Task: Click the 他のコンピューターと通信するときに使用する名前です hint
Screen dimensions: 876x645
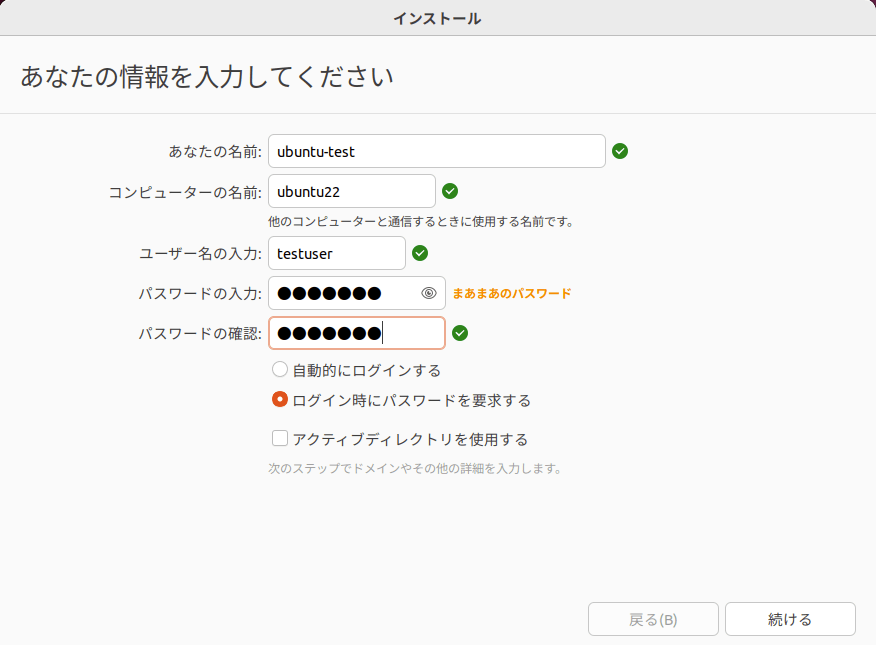Action: click(421, 222)
